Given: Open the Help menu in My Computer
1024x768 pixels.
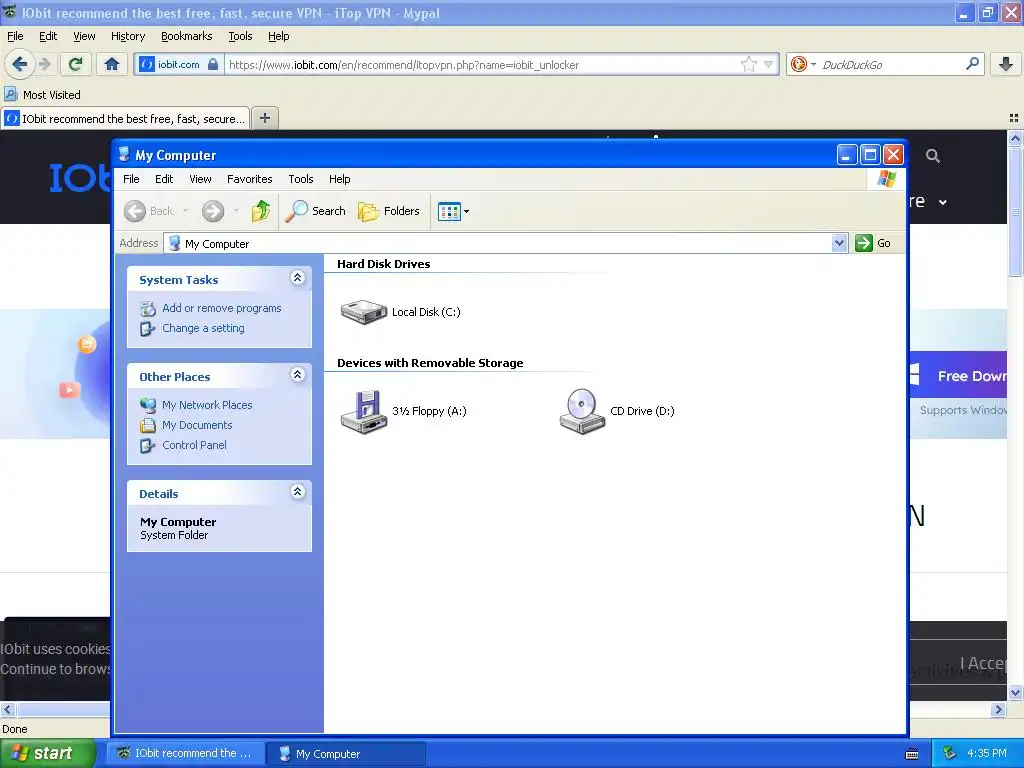Looking at the screenshot, I should pyautogui.click(x=340, y=179).
